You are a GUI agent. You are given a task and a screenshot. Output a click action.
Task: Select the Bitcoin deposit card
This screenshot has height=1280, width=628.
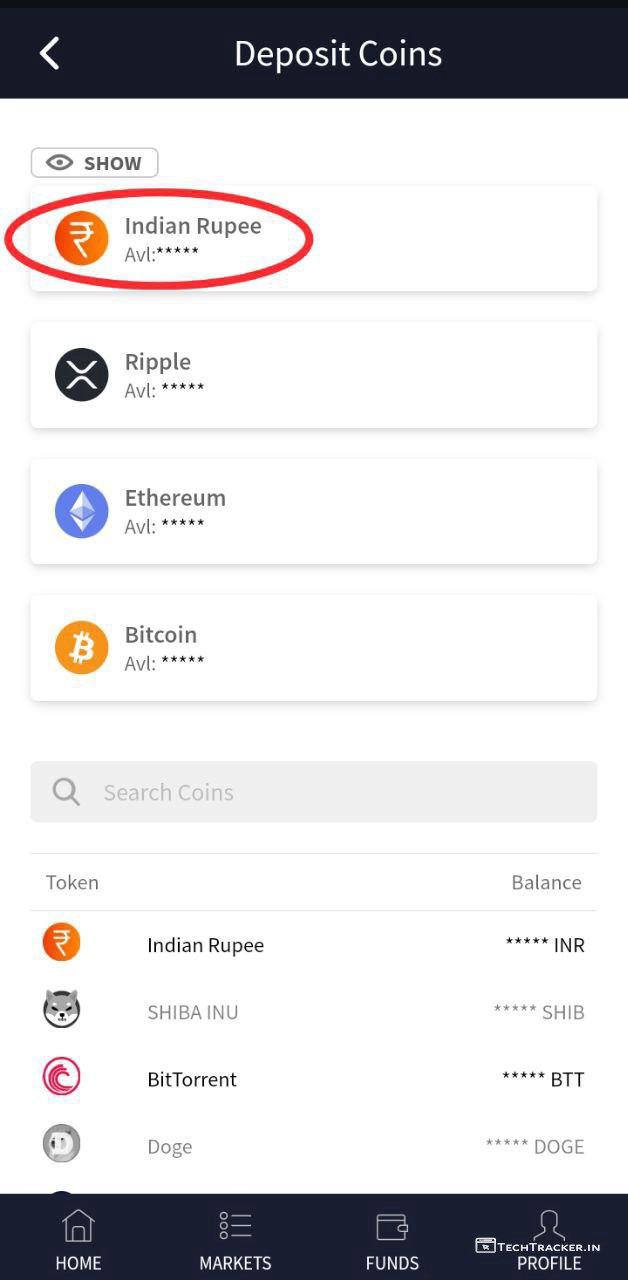(x=314, y=648)
